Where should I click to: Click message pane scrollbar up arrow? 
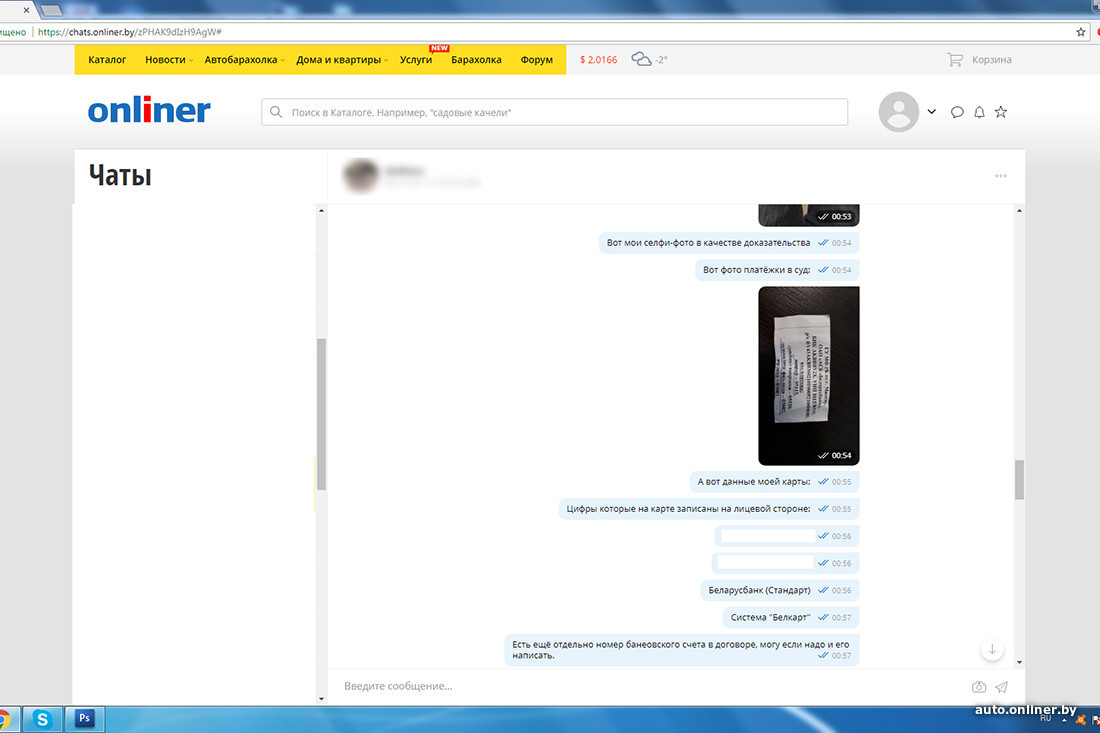1019,210
